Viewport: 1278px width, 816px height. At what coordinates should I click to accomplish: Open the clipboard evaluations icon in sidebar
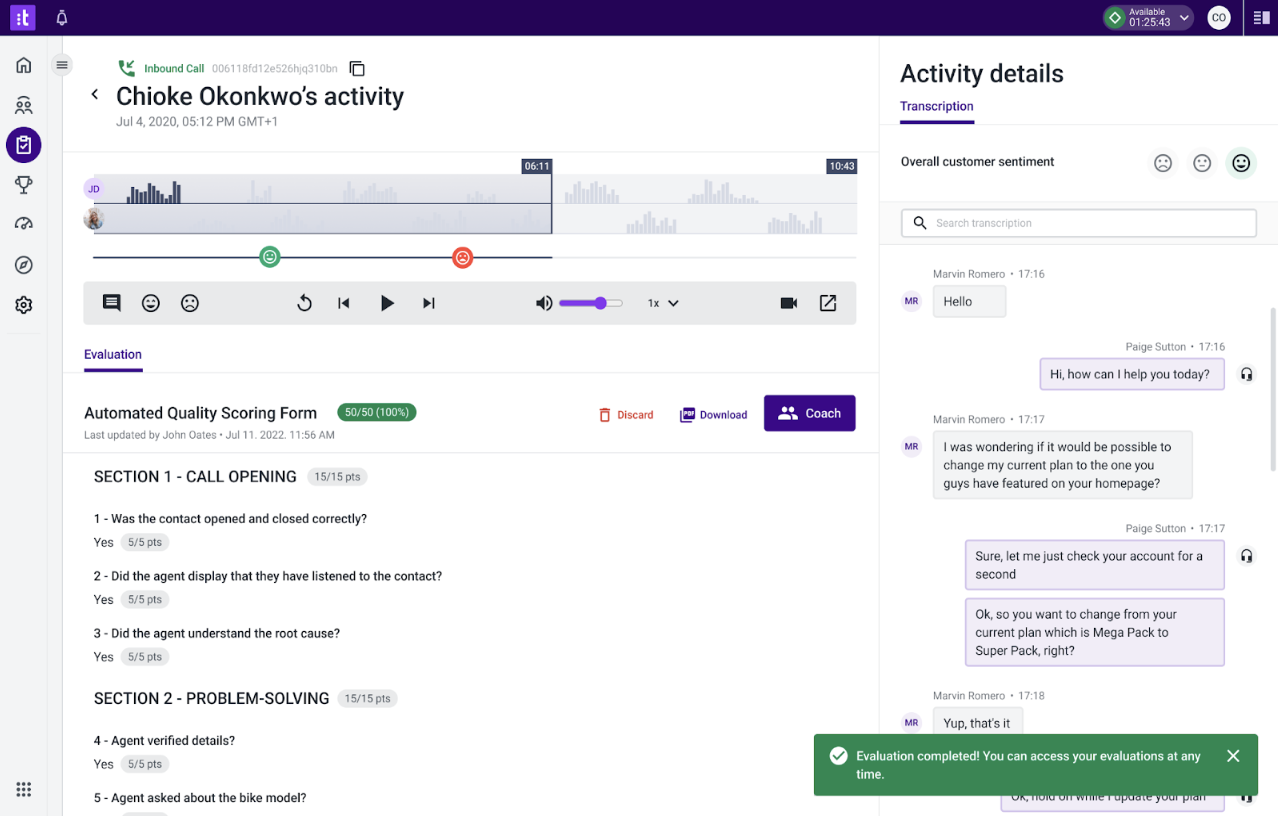click(x=24, y=145)
